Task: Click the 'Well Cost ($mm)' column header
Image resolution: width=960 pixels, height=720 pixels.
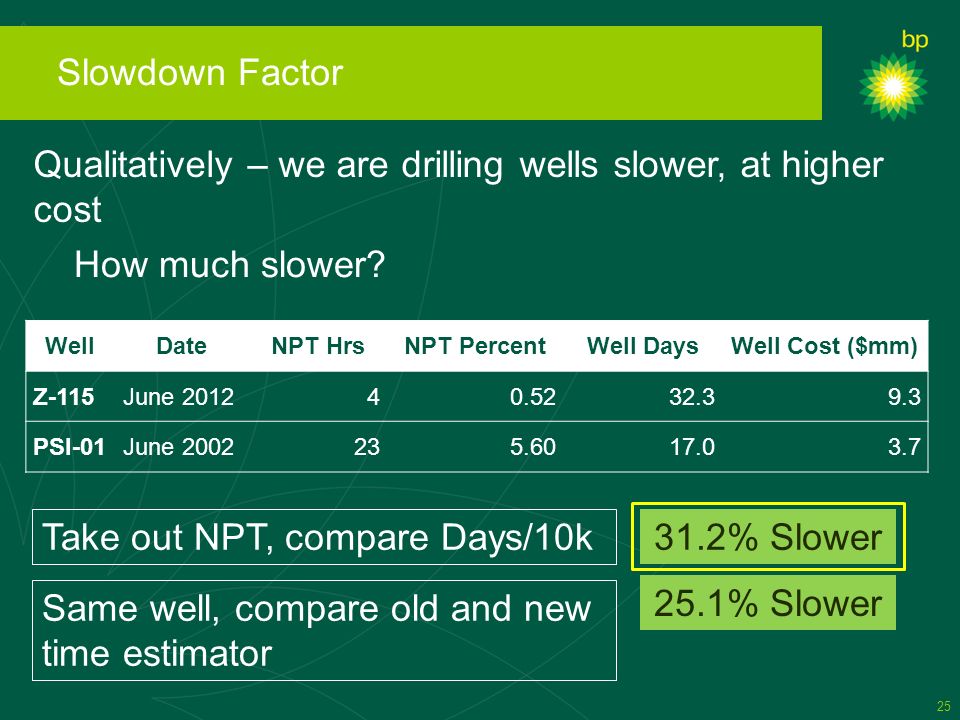Action: point(824,347)
